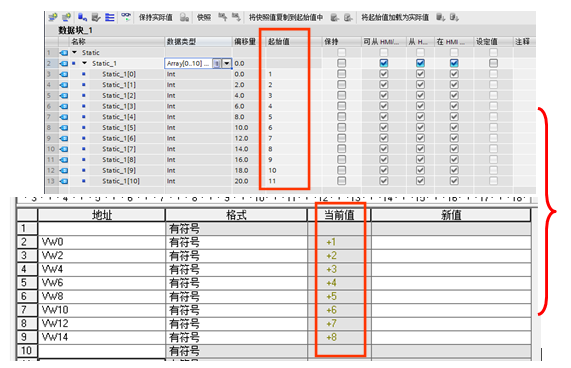
Task: Open the Array[0..10] data type dropdown
Action: click(227, 63)
